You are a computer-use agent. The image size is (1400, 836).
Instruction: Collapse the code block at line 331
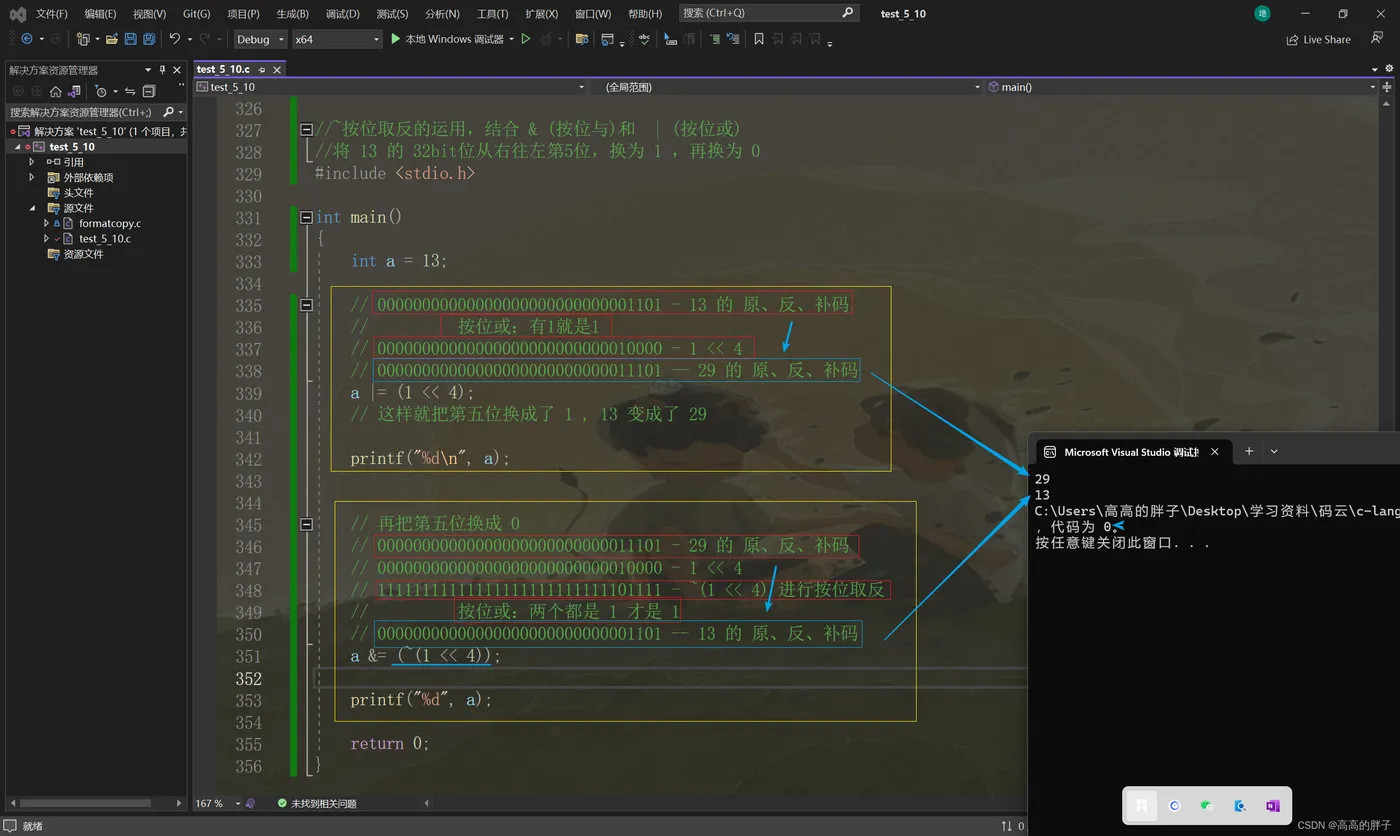306,216
